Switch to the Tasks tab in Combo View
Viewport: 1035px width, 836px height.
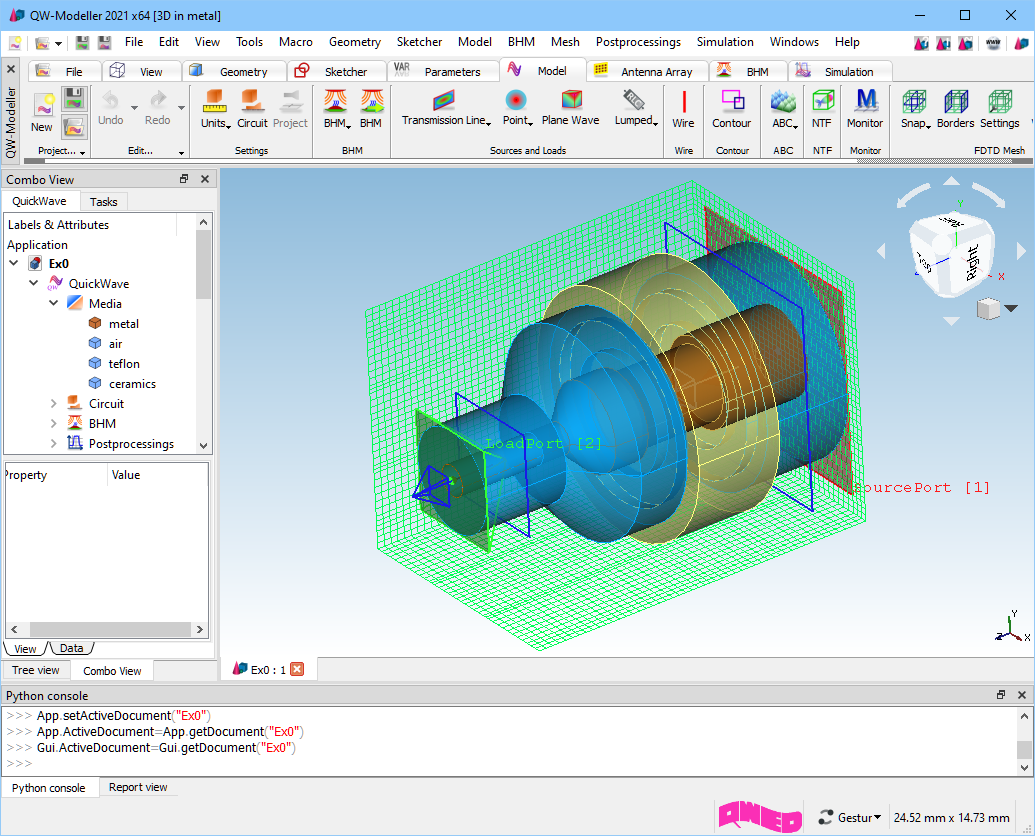tap(104, 201)
